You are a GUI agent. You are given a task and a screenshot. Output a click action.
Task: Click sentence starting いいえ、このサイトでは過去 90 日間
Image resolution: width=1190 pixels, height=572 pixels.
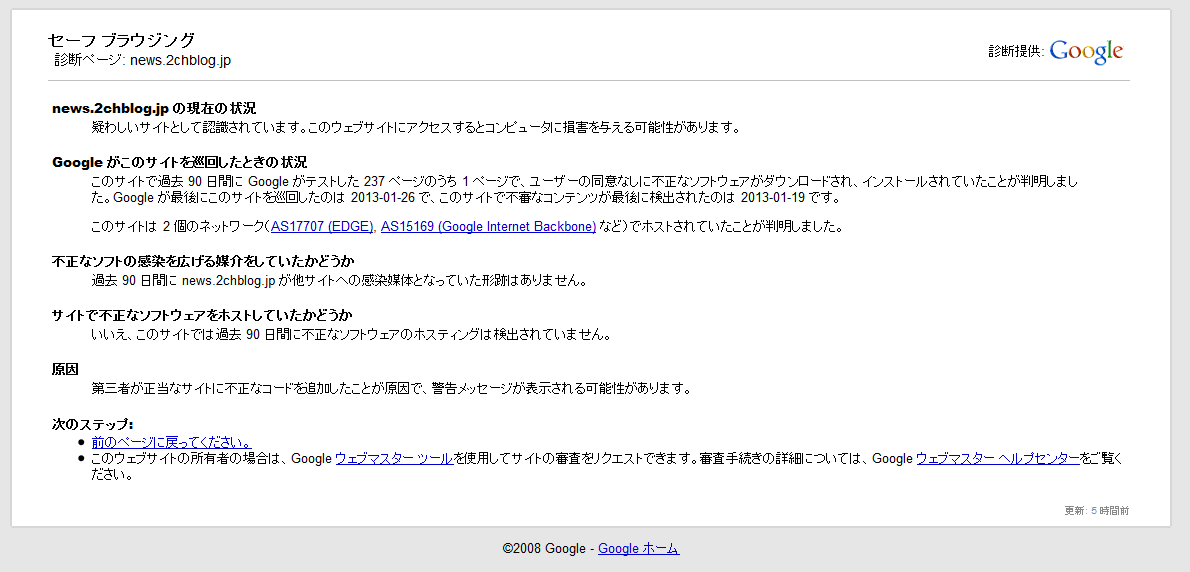(351, 335)
